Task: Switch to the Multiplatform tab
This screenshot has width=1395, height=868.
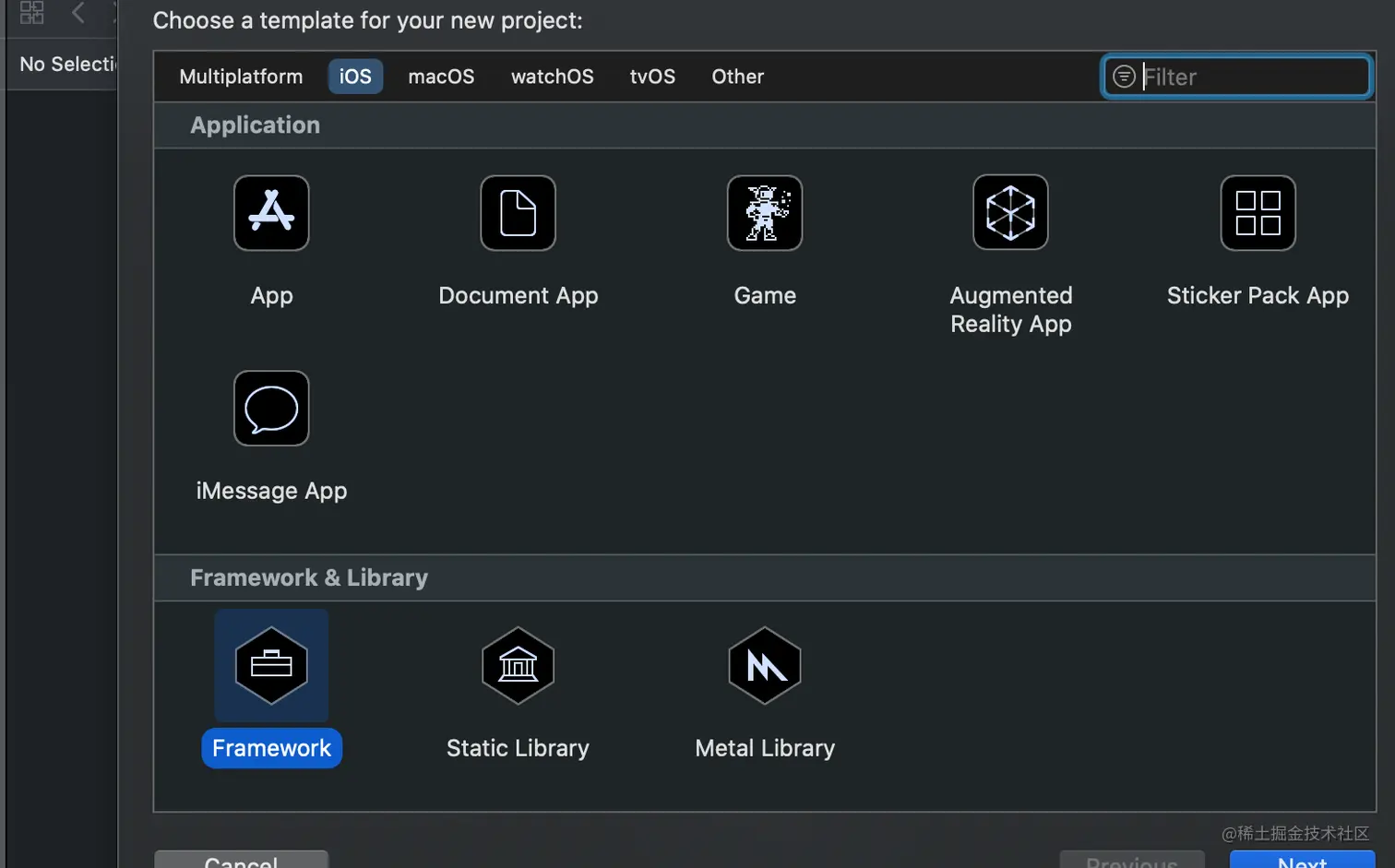Action: click(241, 77)
